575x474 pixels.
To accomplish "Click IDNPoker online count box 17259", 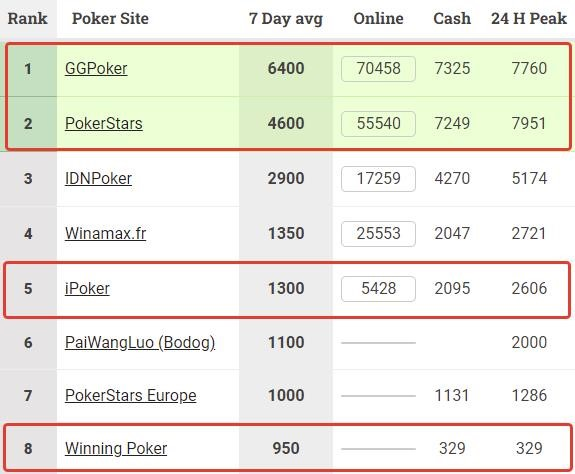I will point(378,179).
